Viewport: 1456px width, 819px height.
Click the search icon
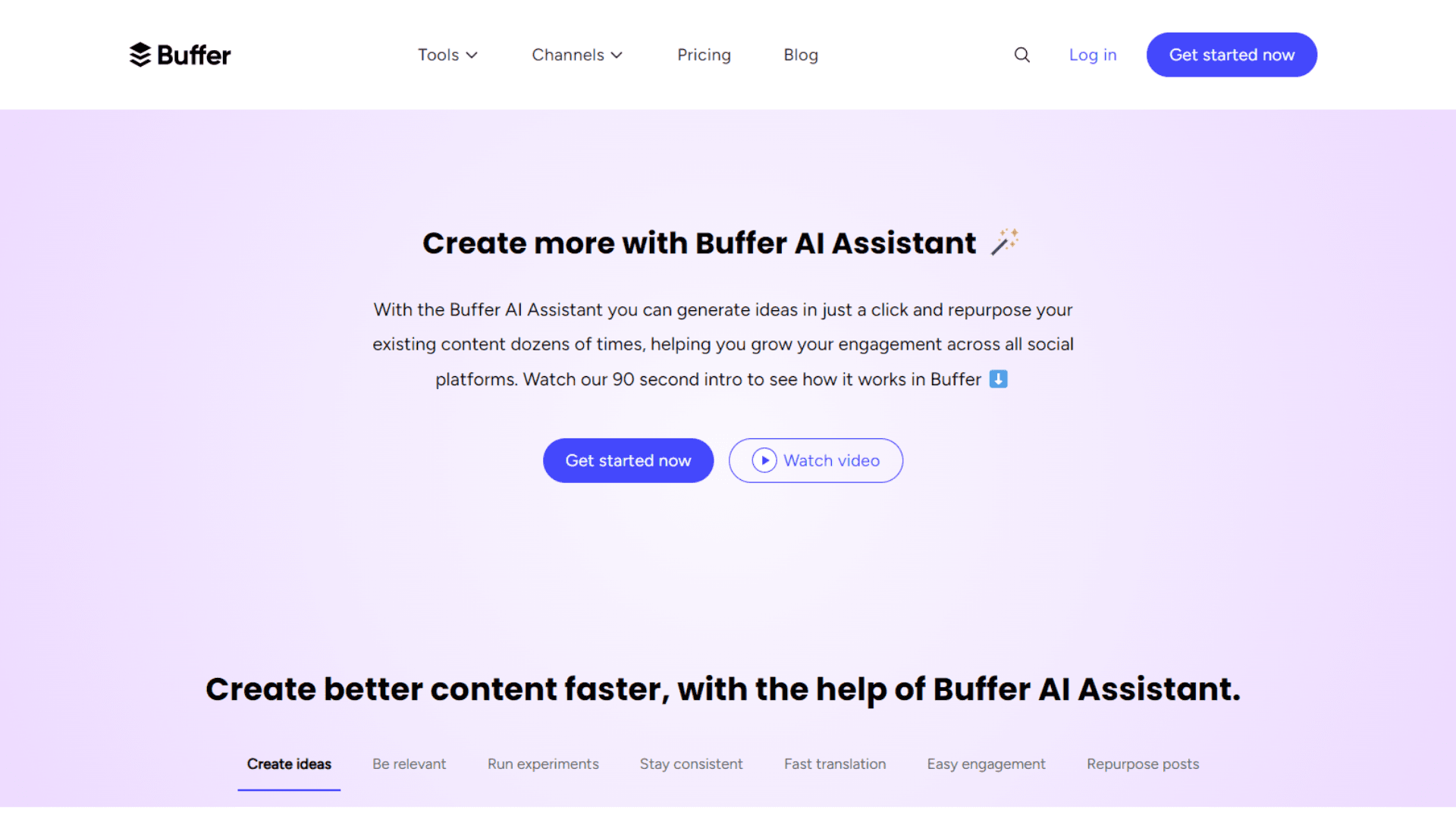[1021, 54]
